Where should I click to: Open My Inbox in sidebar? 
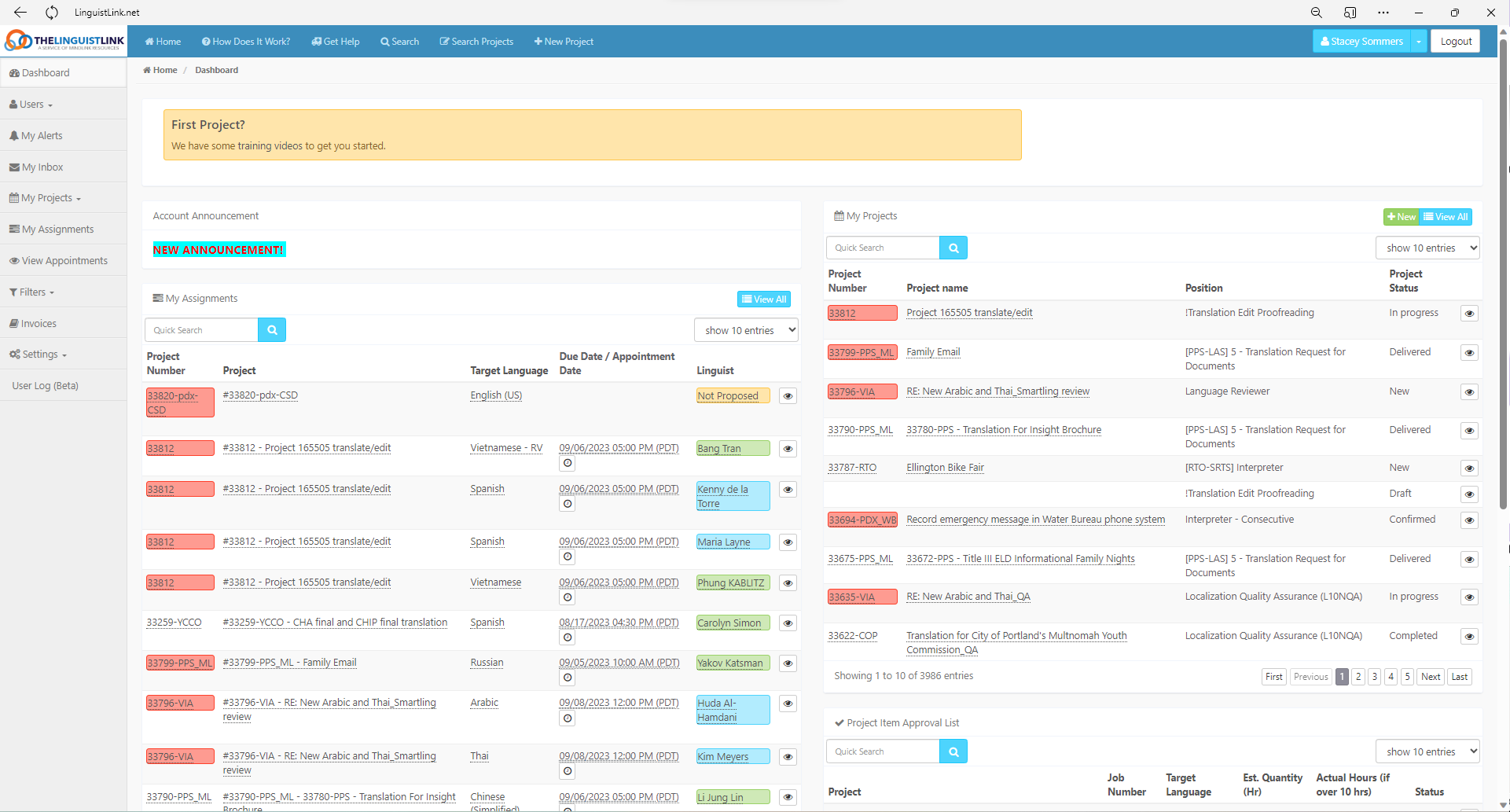(63, 167)
